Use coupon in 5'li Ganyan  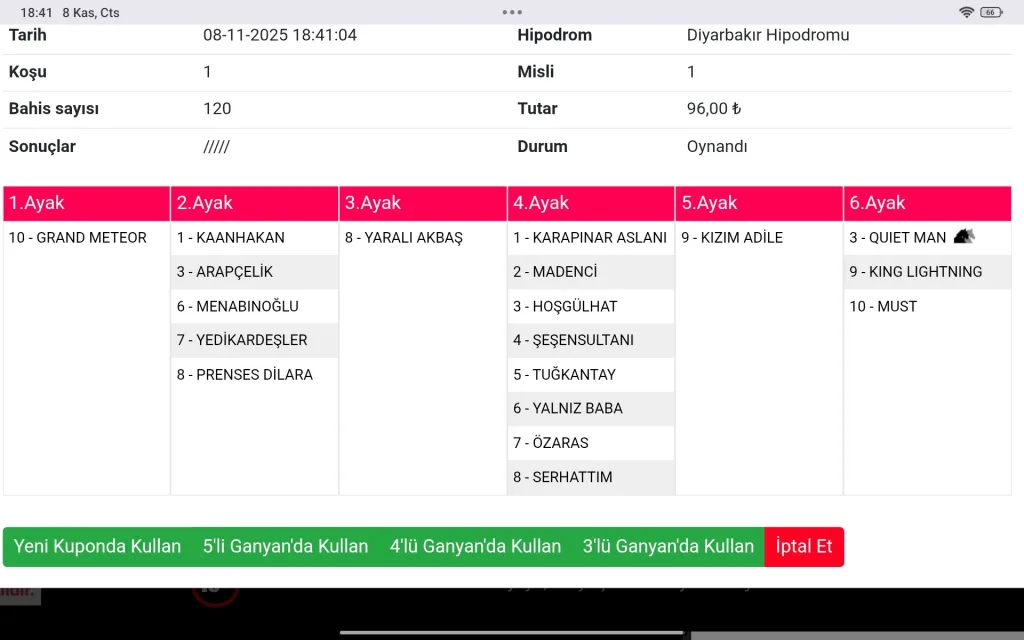[285, 547]
